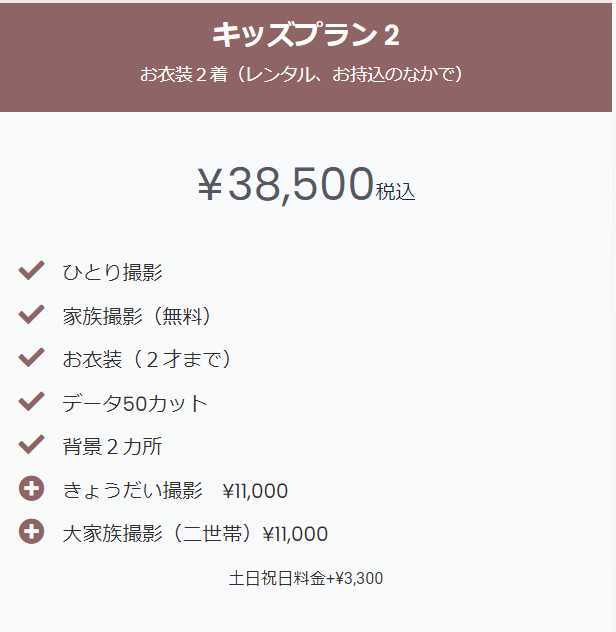Click the checkmark next to 家族撮影（無料）
Screen dimensions: 616x632
(x=31, y=314)
